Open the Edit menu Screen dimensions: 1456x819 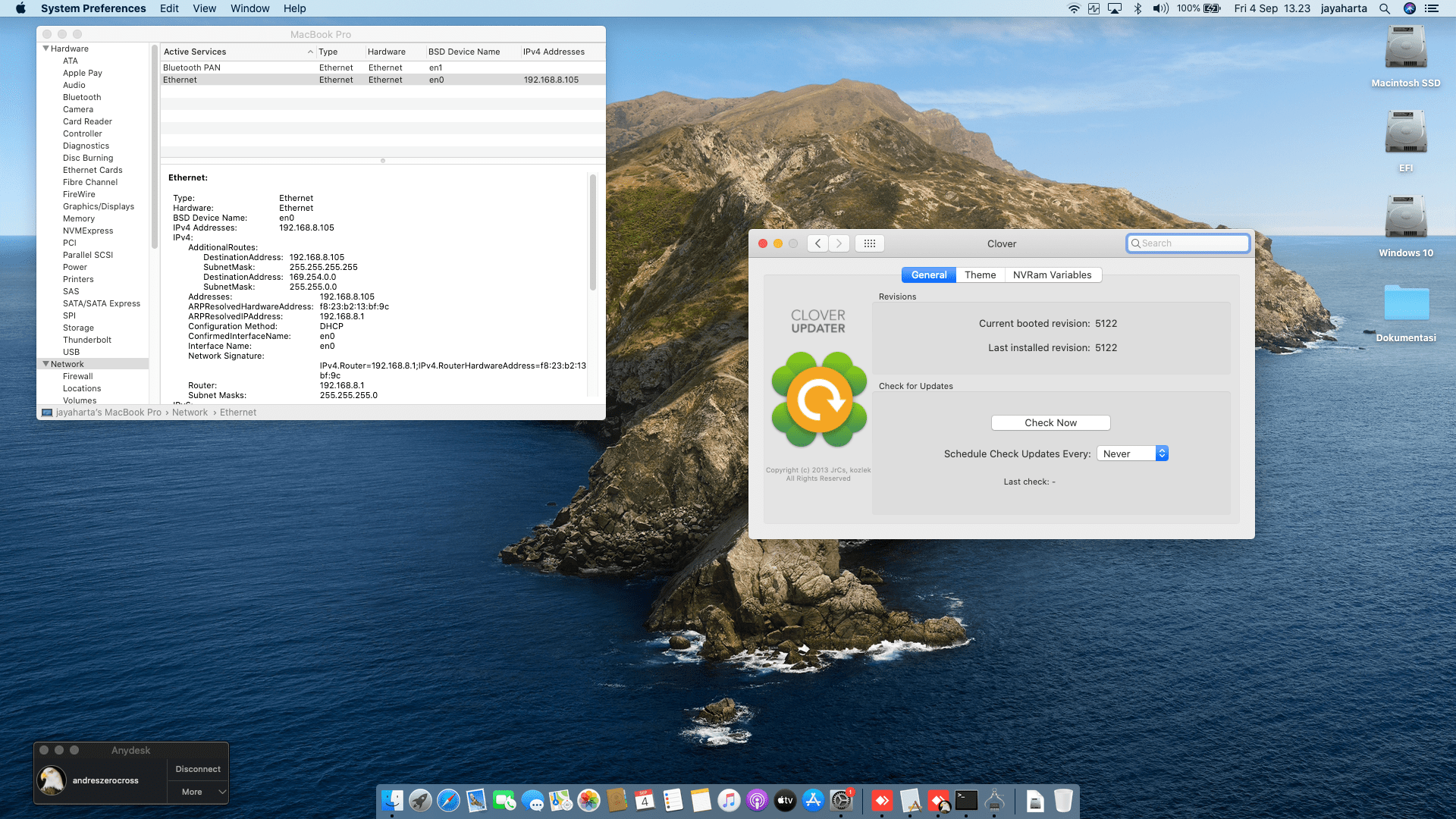coord(169,8)
